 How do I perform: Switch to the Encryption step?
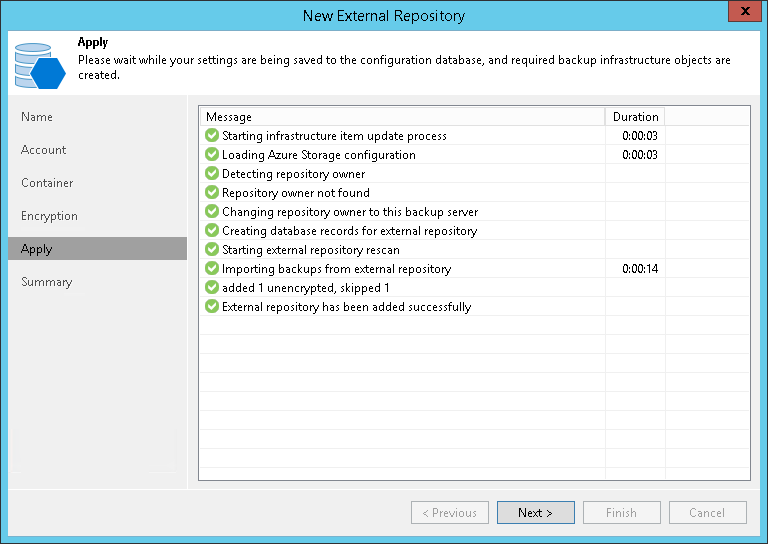click(x=49, y=216)
